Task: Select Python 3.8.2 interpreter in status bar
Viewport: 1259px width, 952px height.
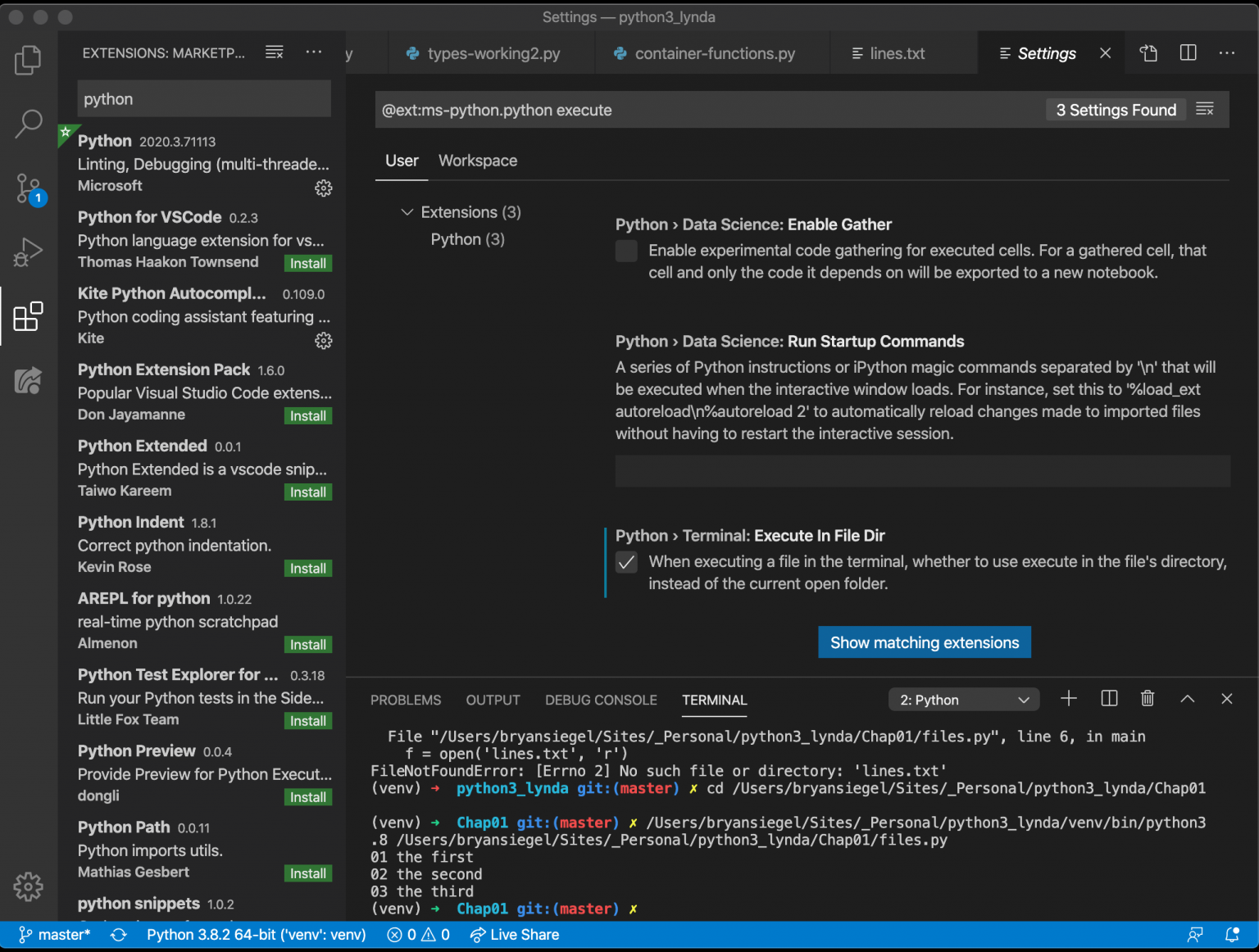Action: coord(257,935)
